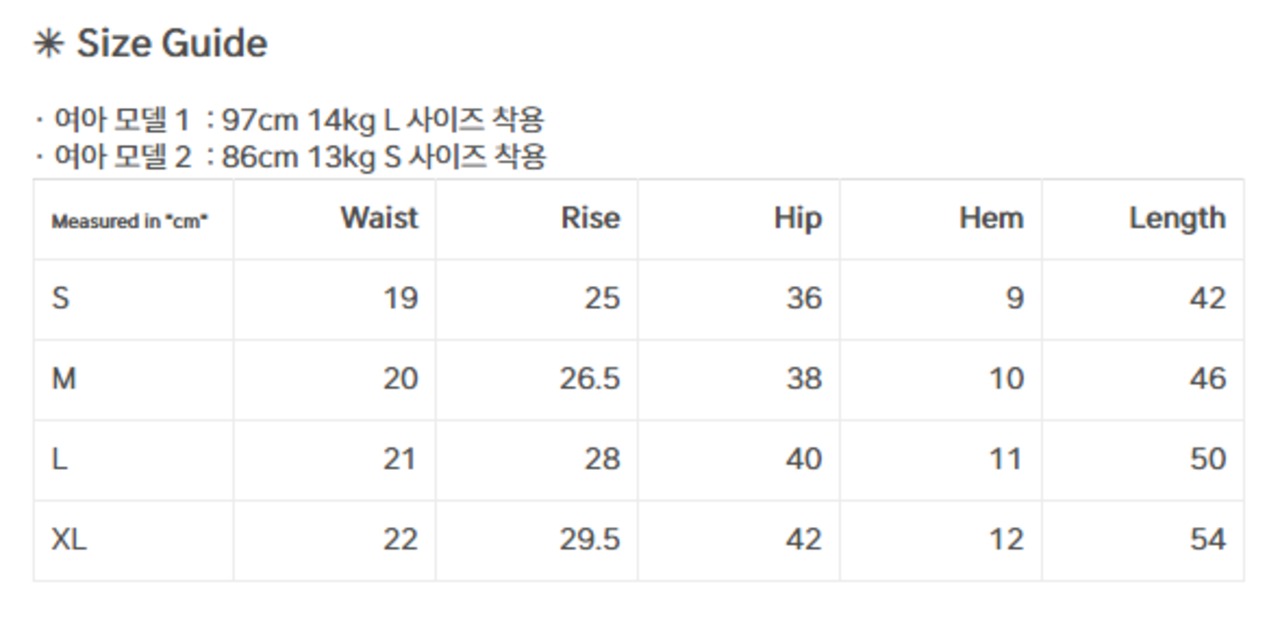Click the Hem value 11 for size L
This screenshot has width=1280, height=632.
[x=1005, y=460]
